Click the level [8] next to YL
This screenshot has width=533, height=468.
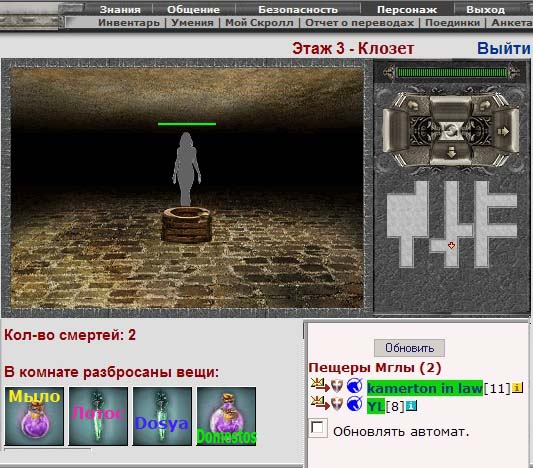(x=395, y=406)
